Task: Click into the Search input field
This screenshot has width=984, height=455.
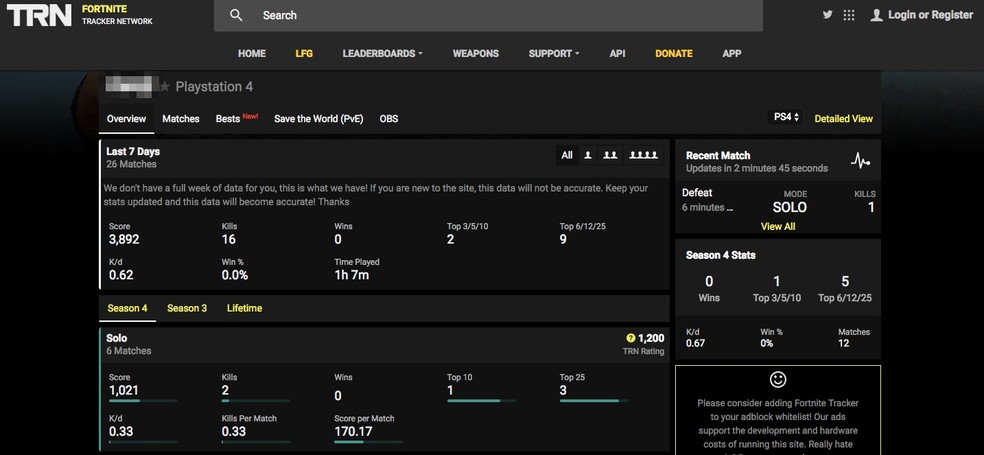Action: click(488, 16)
